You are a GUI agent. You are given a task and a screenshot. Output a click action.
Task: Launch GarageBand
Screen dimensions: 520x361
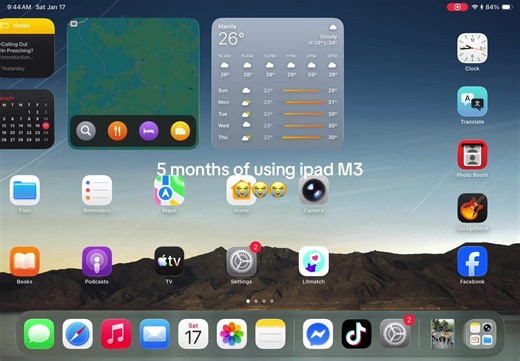point(472,208)
